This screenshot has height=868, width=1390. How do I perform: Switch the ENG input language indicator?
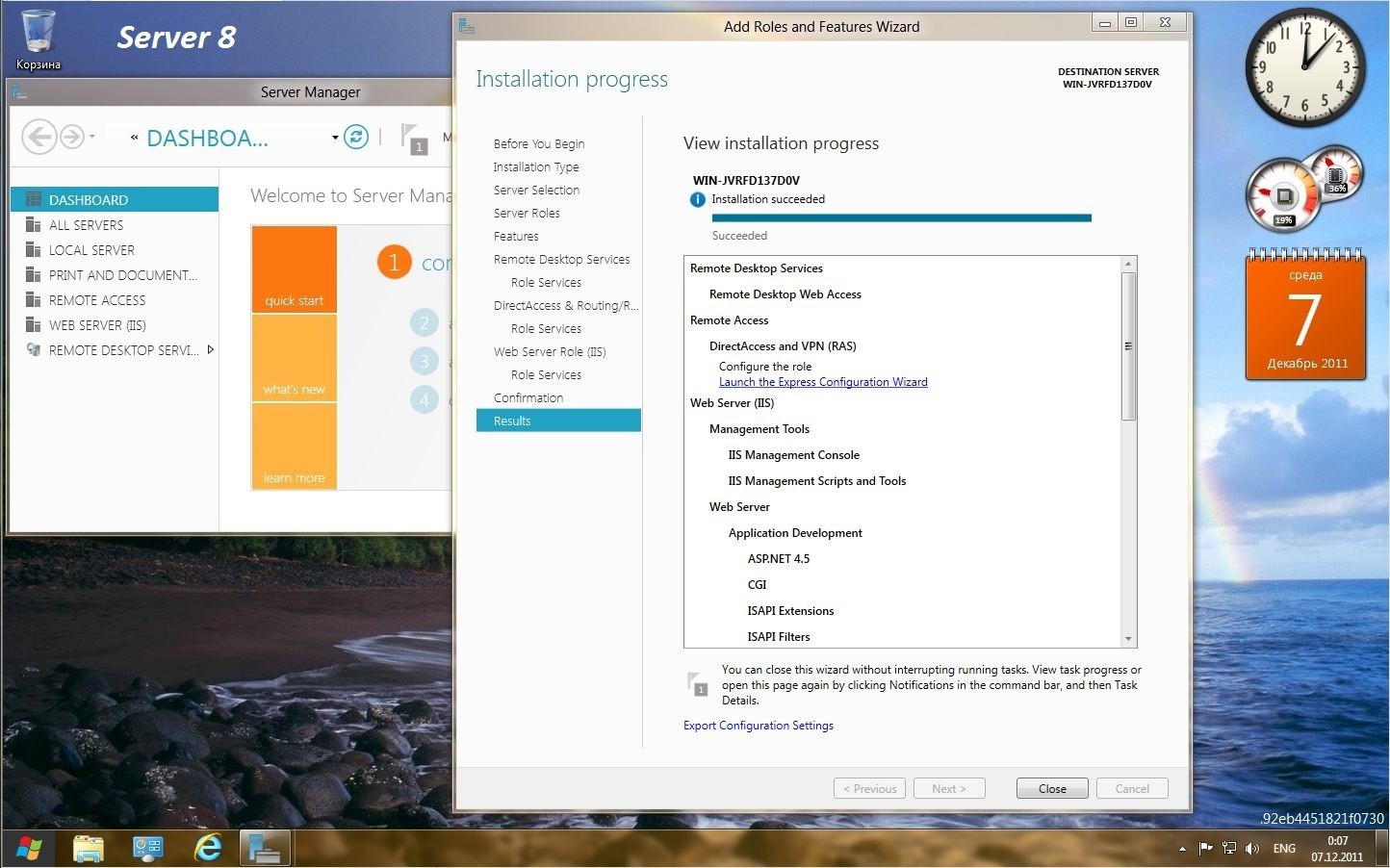[1284, 849]
